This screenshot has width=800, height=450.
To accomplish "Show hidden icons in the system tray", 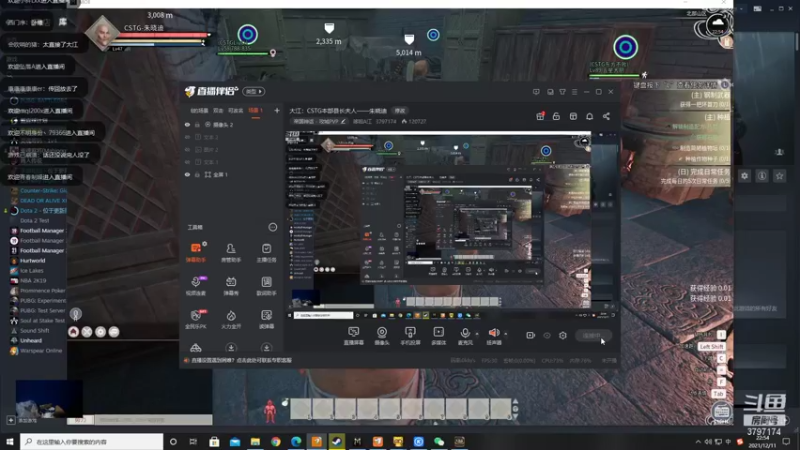I will click(x=698, y=441).
